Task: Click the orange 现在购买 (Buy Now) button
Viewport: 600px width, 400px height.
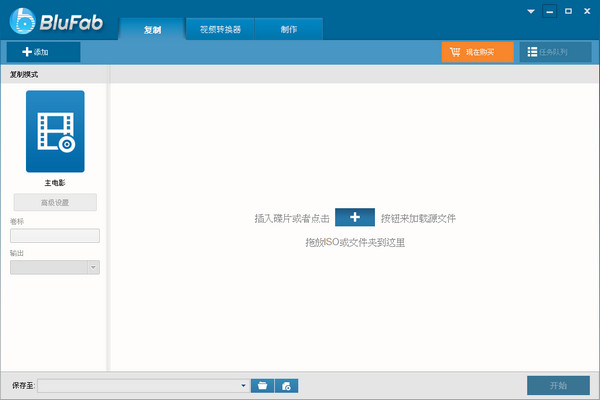Action: (477, 52)
